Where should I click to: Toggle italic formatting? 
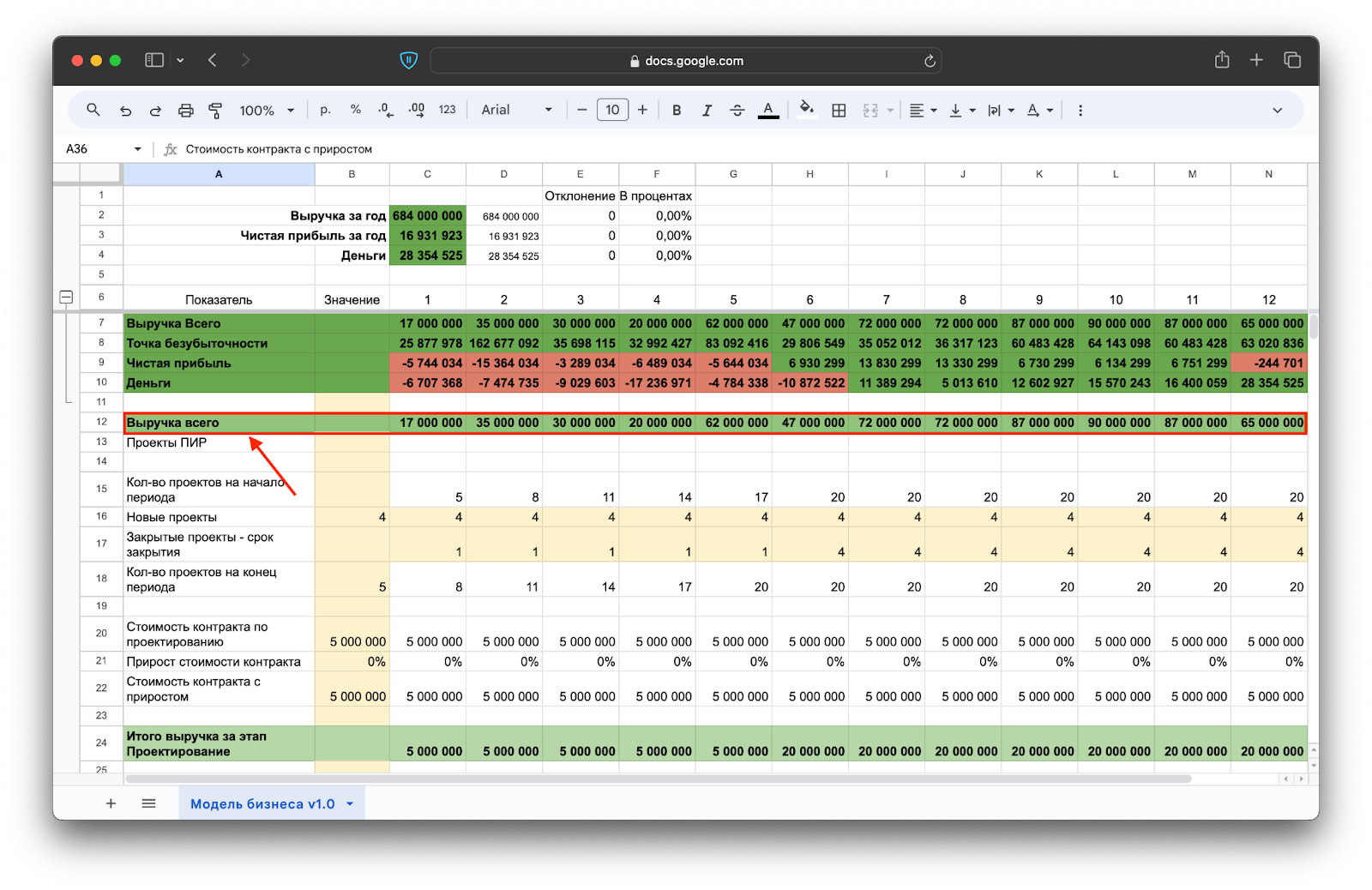pos(707,110)
